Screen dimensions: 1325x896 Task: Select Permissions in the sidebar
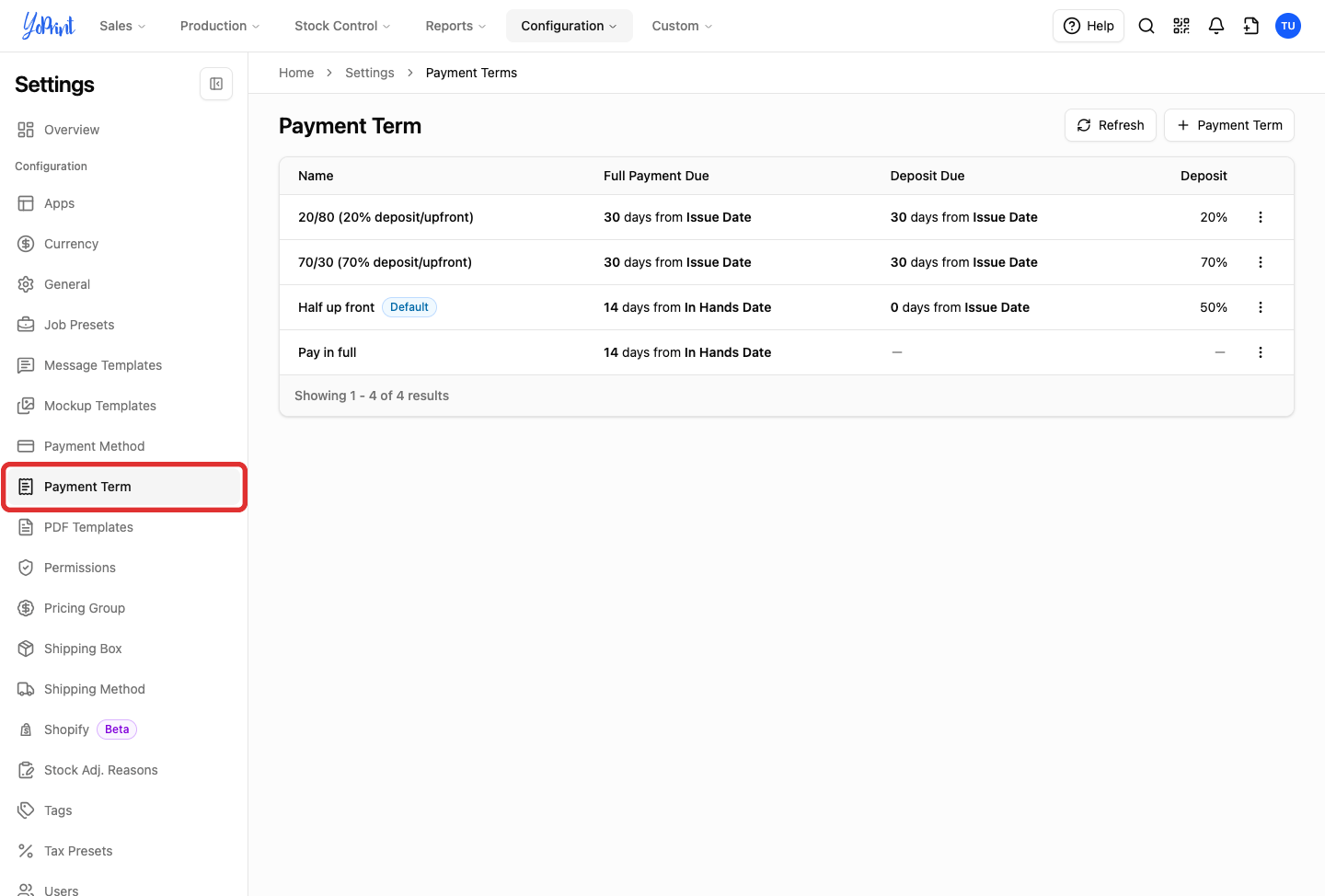coord(124,568)
